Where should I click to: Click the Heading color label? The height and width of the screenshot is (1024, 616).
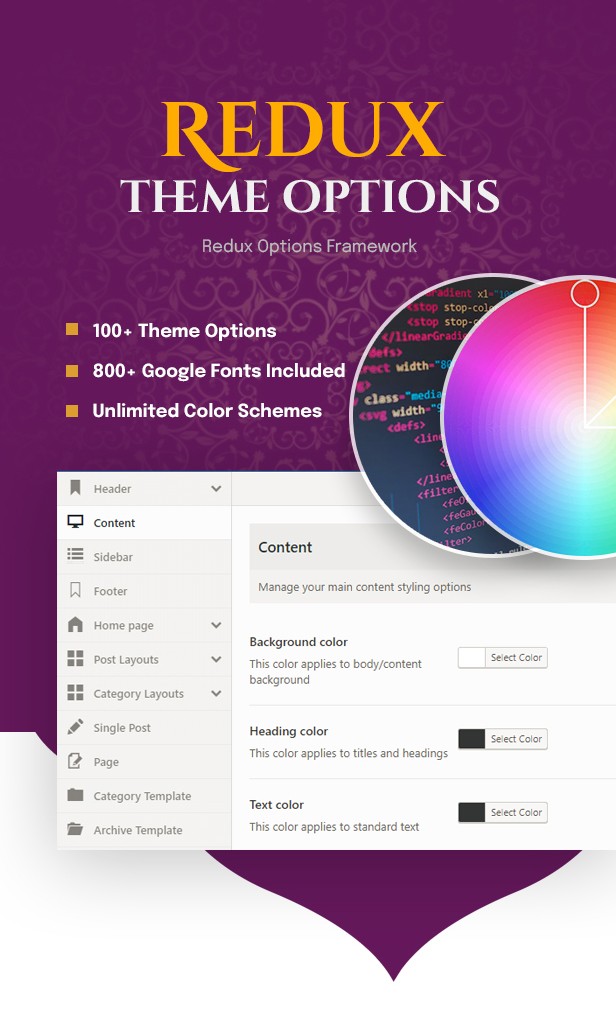[289, 731]
